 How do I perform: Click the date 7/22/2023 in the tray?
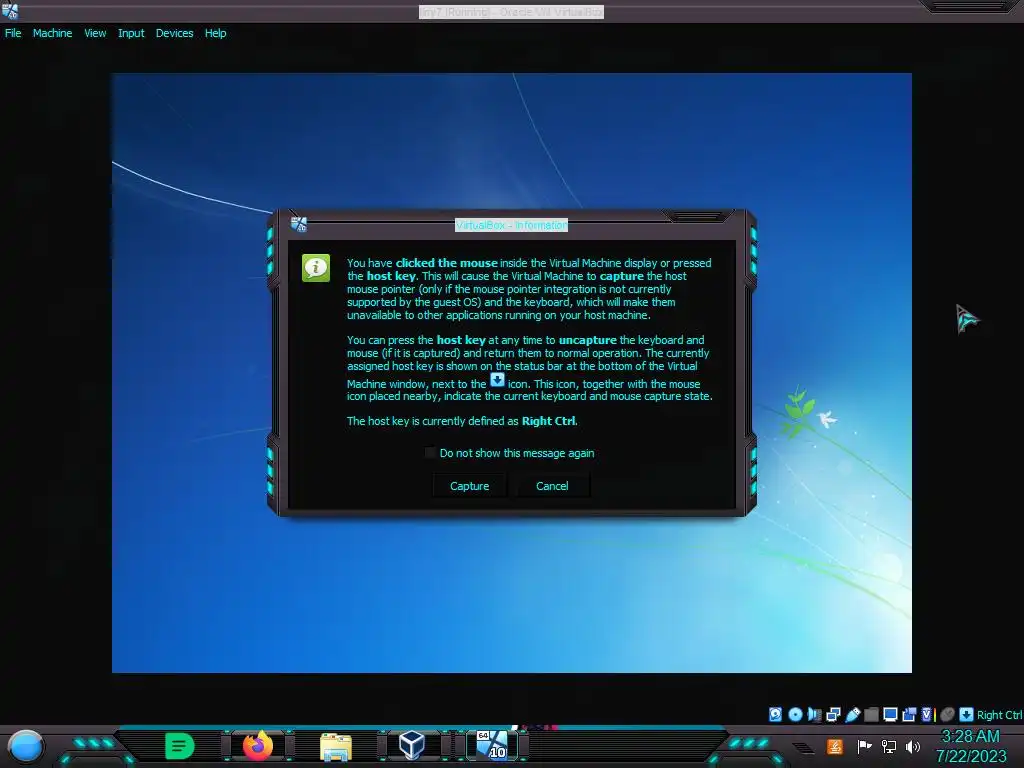971,756
